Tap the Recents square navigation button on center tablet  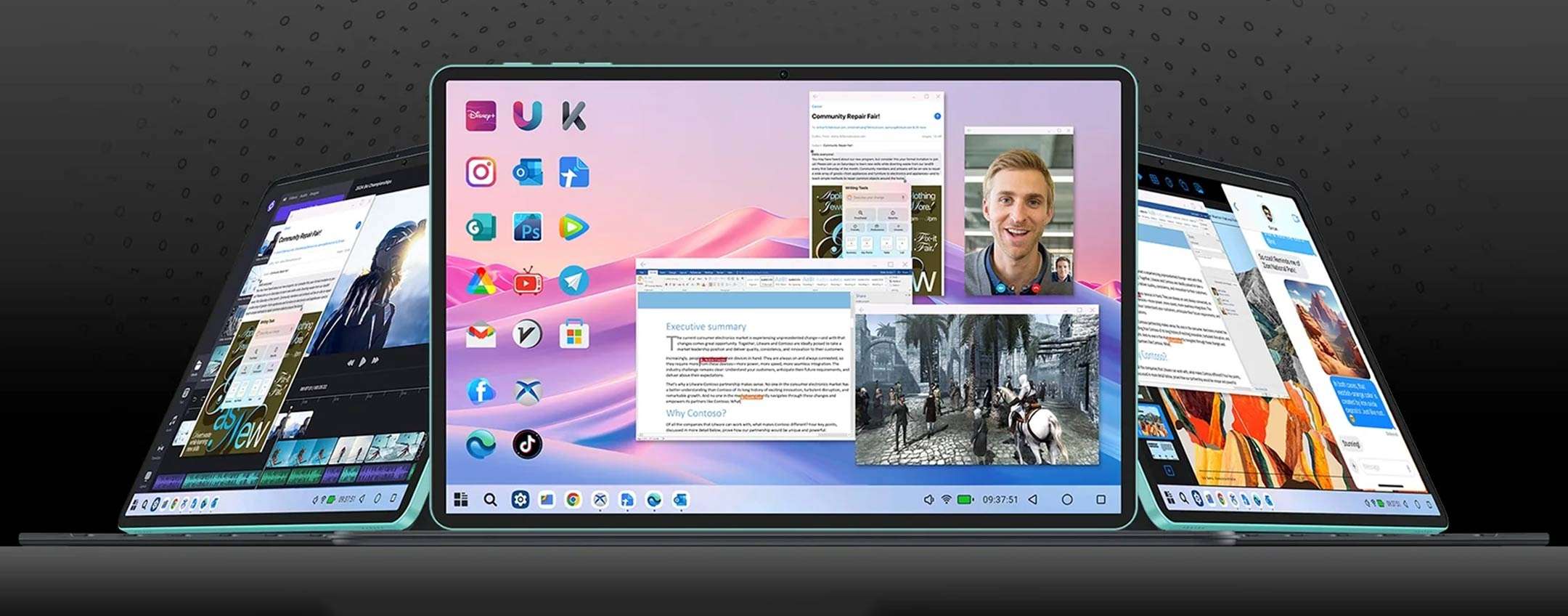click(x=1101, y=500)
